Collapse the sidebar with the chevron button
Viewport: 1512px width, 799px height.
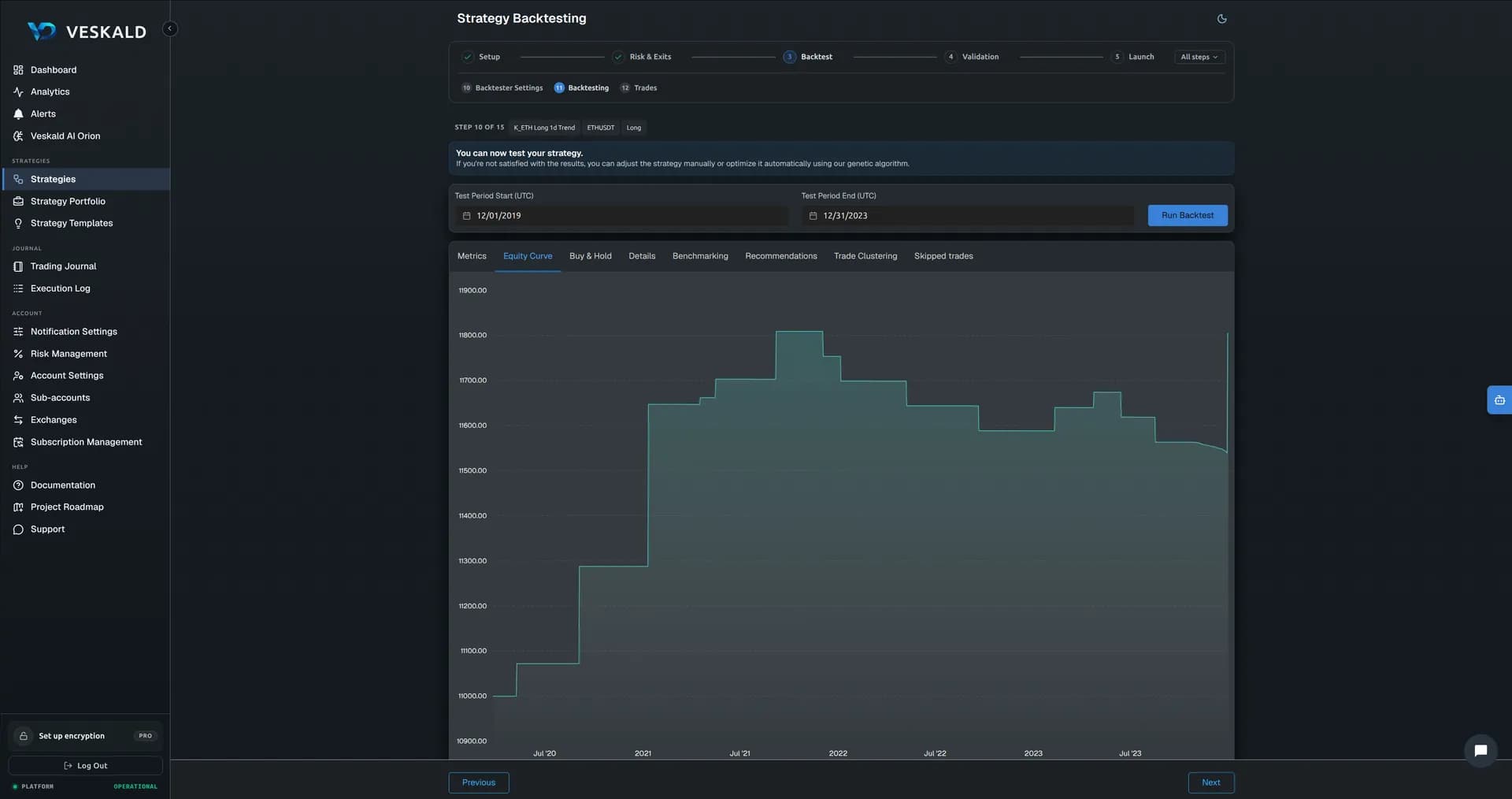coord(169,29)
